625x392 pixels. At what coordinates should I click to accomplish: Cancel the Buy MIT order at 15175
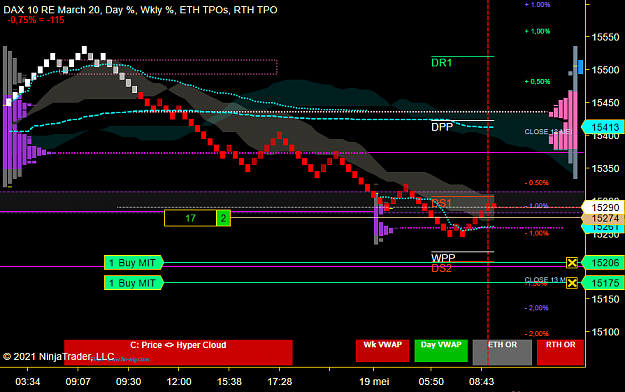(572, 283)
